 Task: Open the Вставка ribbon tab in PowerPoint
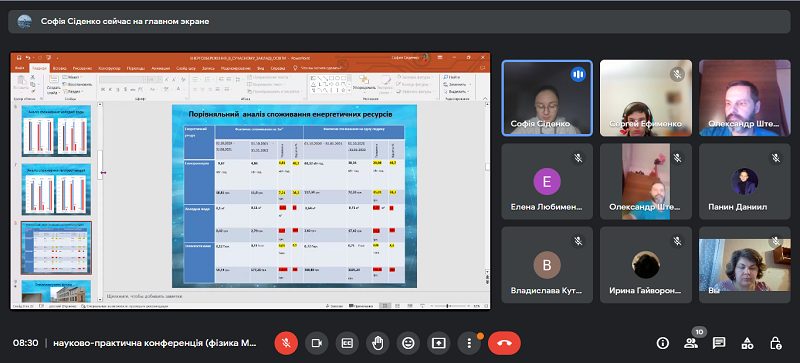[59, 68]
